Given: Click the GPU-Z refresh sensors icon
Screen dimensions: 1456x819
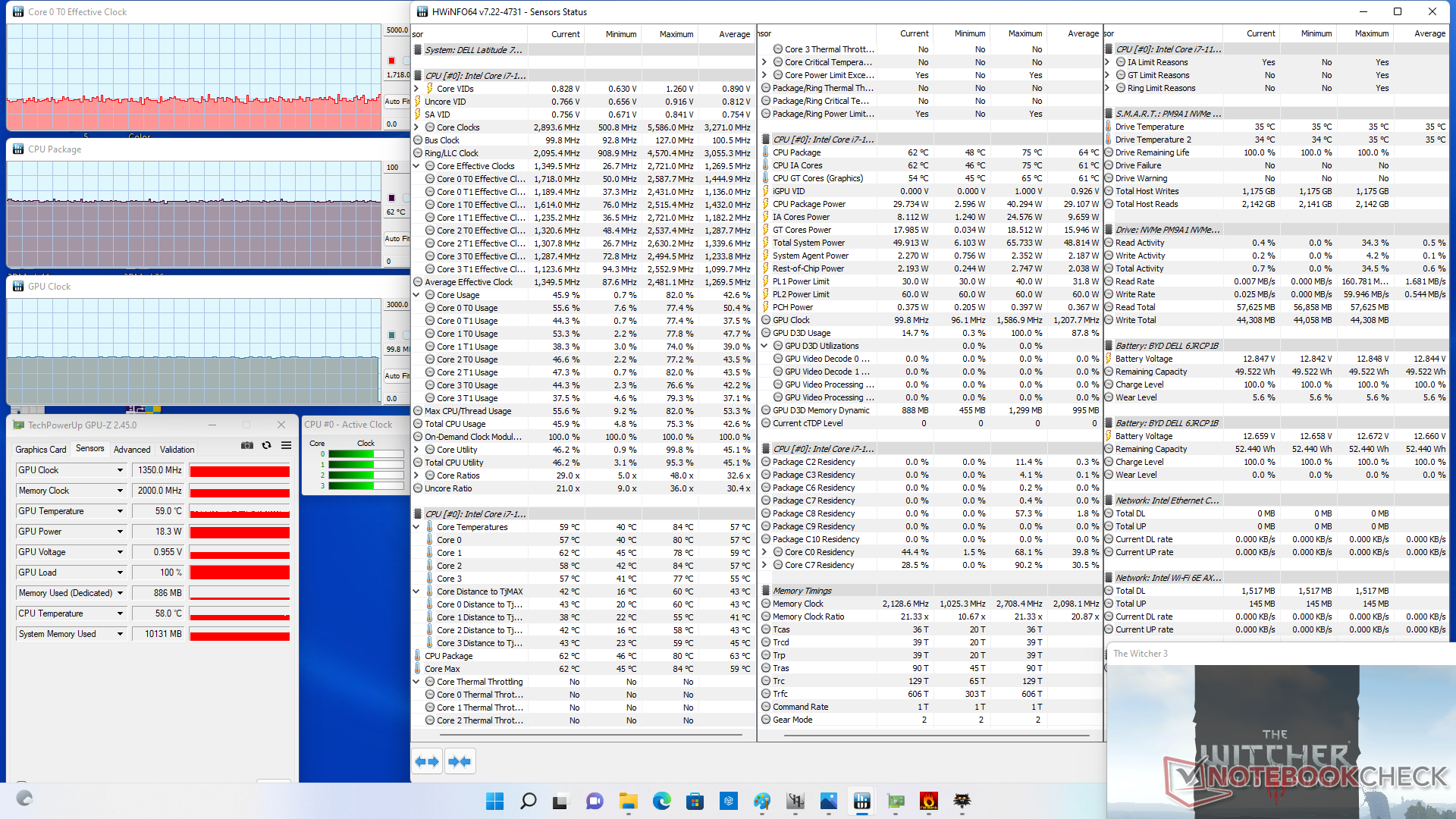Looking at the screenshot, I should 266,446.
